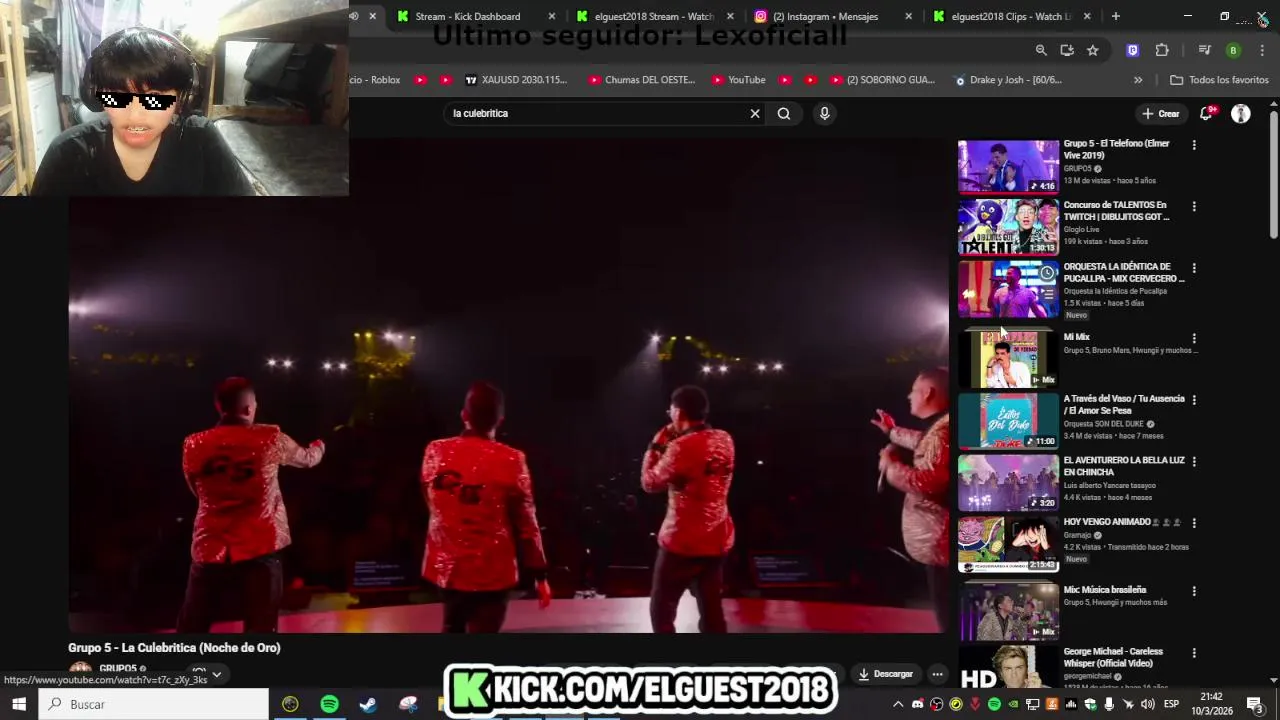Open the Chumas DEL OESTE bookmark
Viewport: 1280px width, 720px height.
[641, 80]
